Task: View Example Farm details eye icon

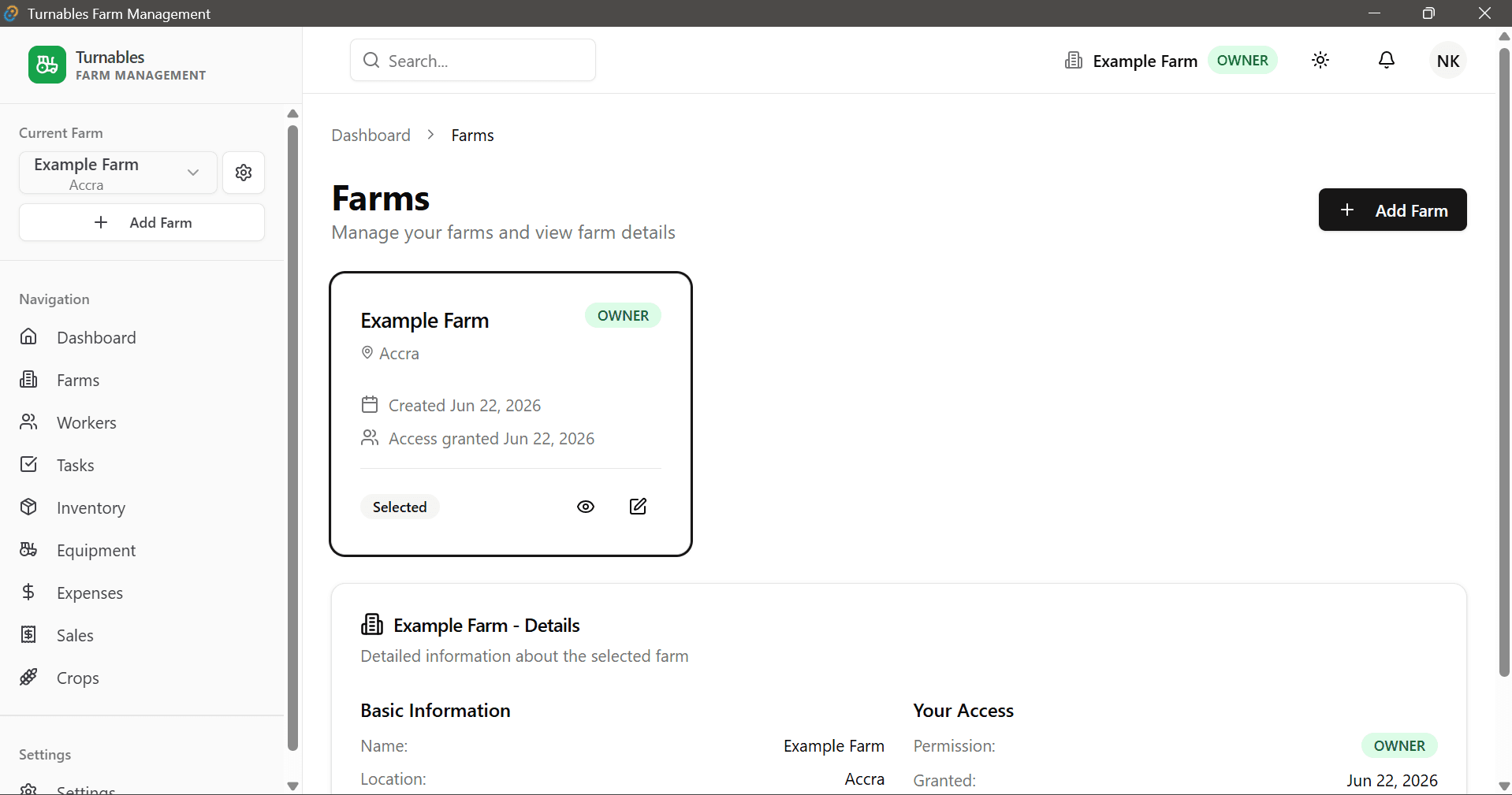Action: coord(586,507)
